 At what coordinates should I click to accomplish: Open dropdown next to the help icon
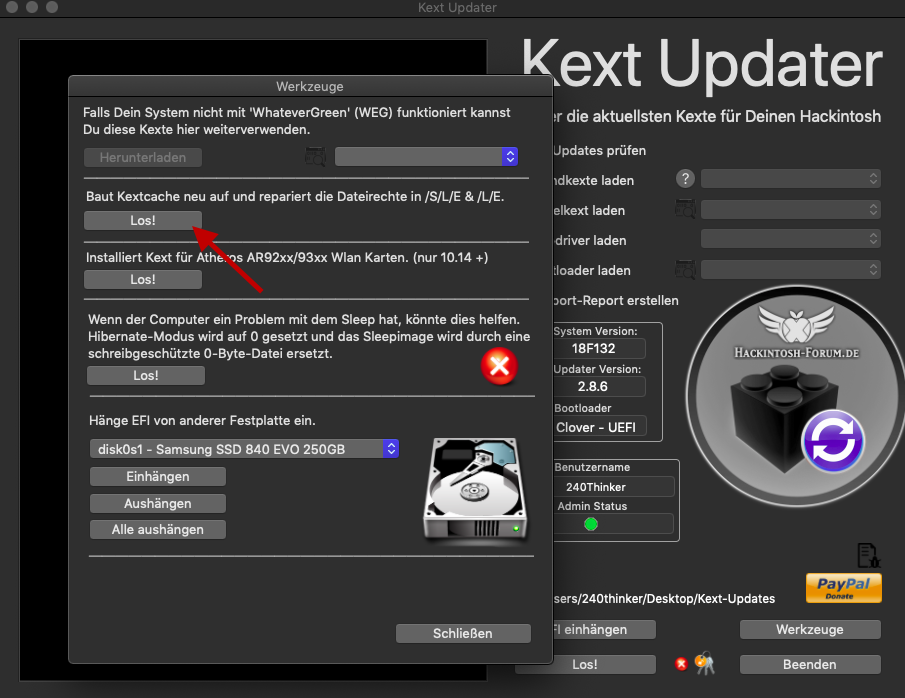click(x=791, y=179)
